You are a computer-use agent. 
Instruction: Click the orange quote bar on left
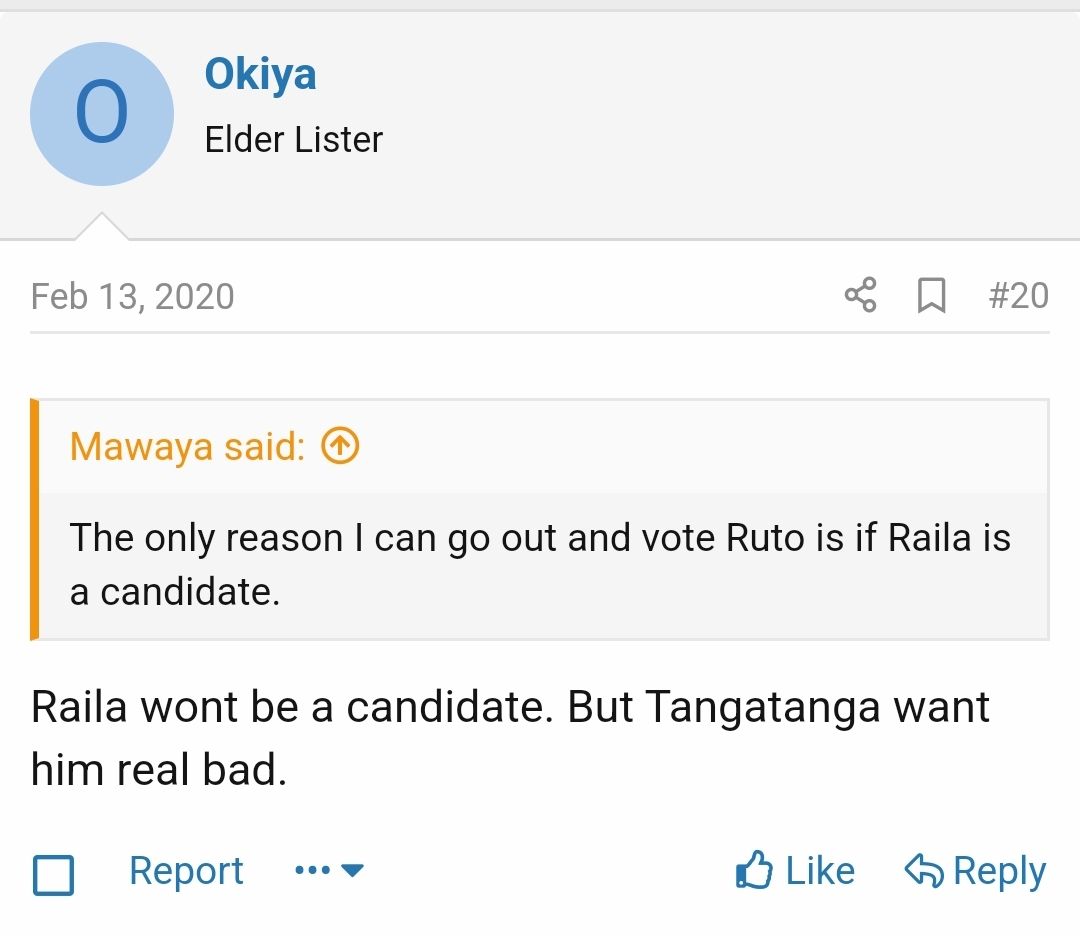tap(34, 519)
